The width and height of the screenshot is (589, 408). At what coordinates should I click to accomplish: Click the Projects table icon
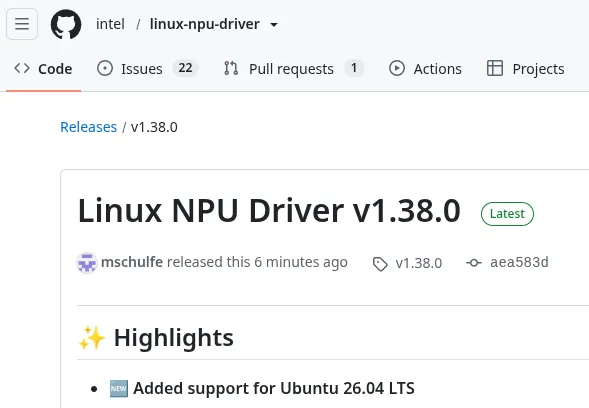coord(495,68)
